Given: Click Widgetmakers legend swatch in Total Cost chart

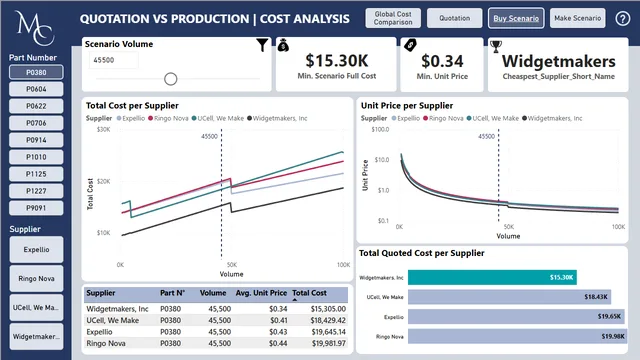Looking at the screenshot, I should tap(249, 118).
